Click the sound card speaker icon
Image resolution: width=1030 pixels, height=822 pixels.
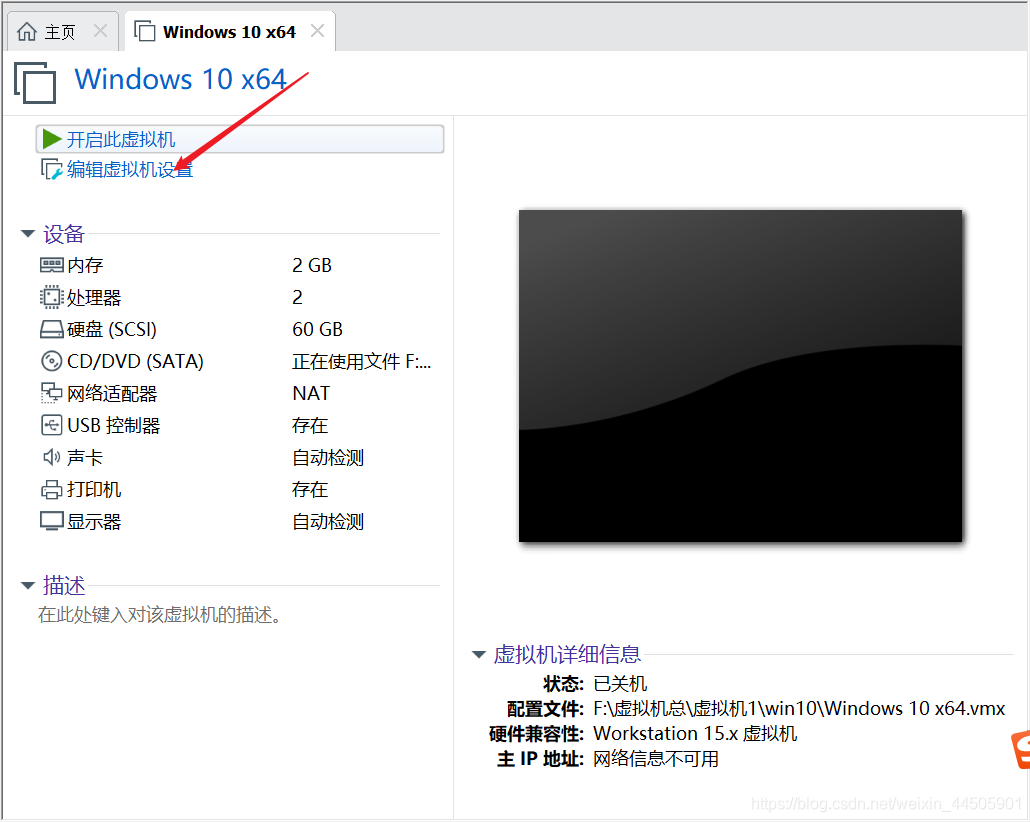pyautogui.click(x=52, y=457)
